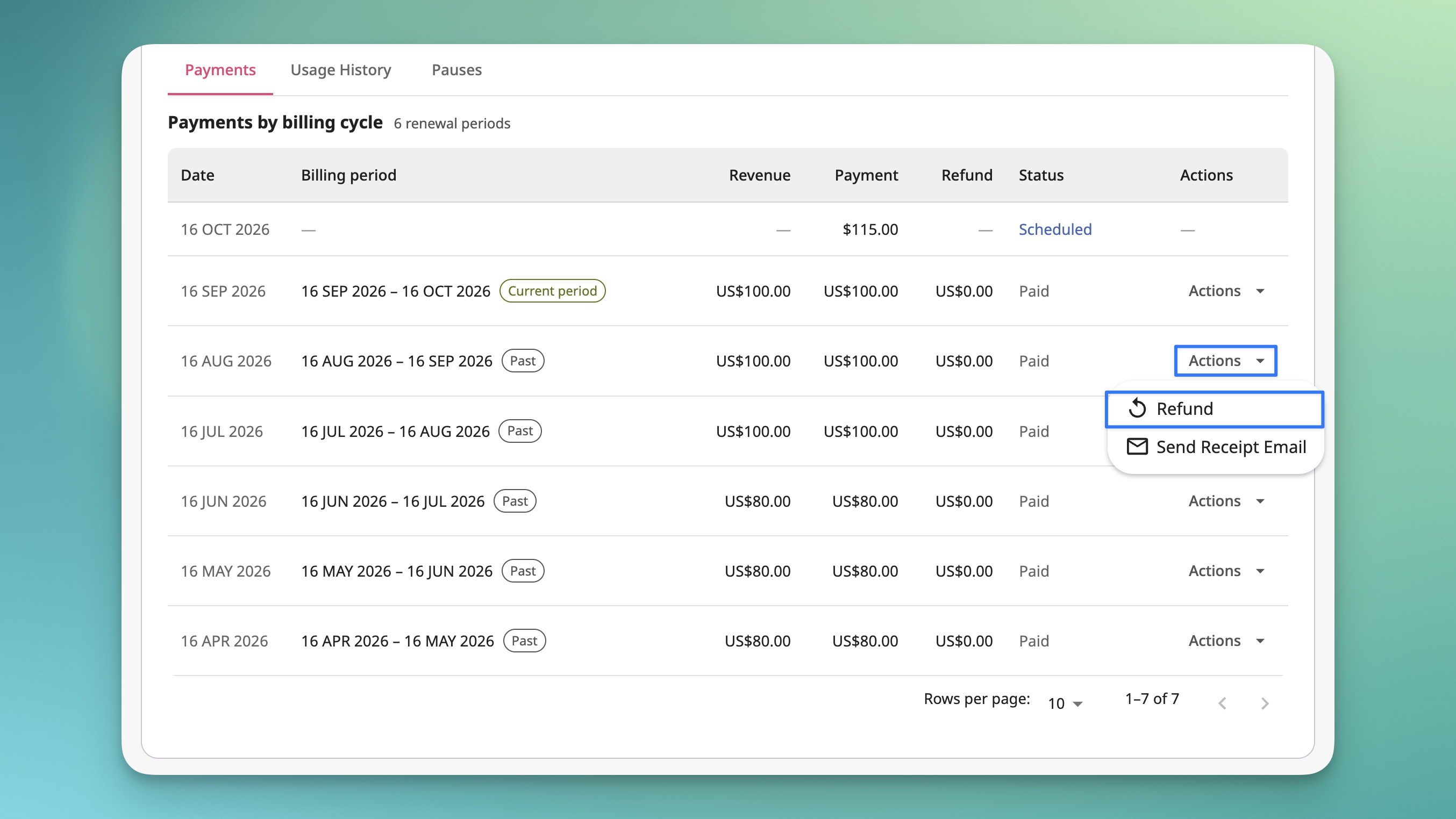Click the Refund arrow icon in menu
The image size is (1456, 819).
tap(1137, 408)
